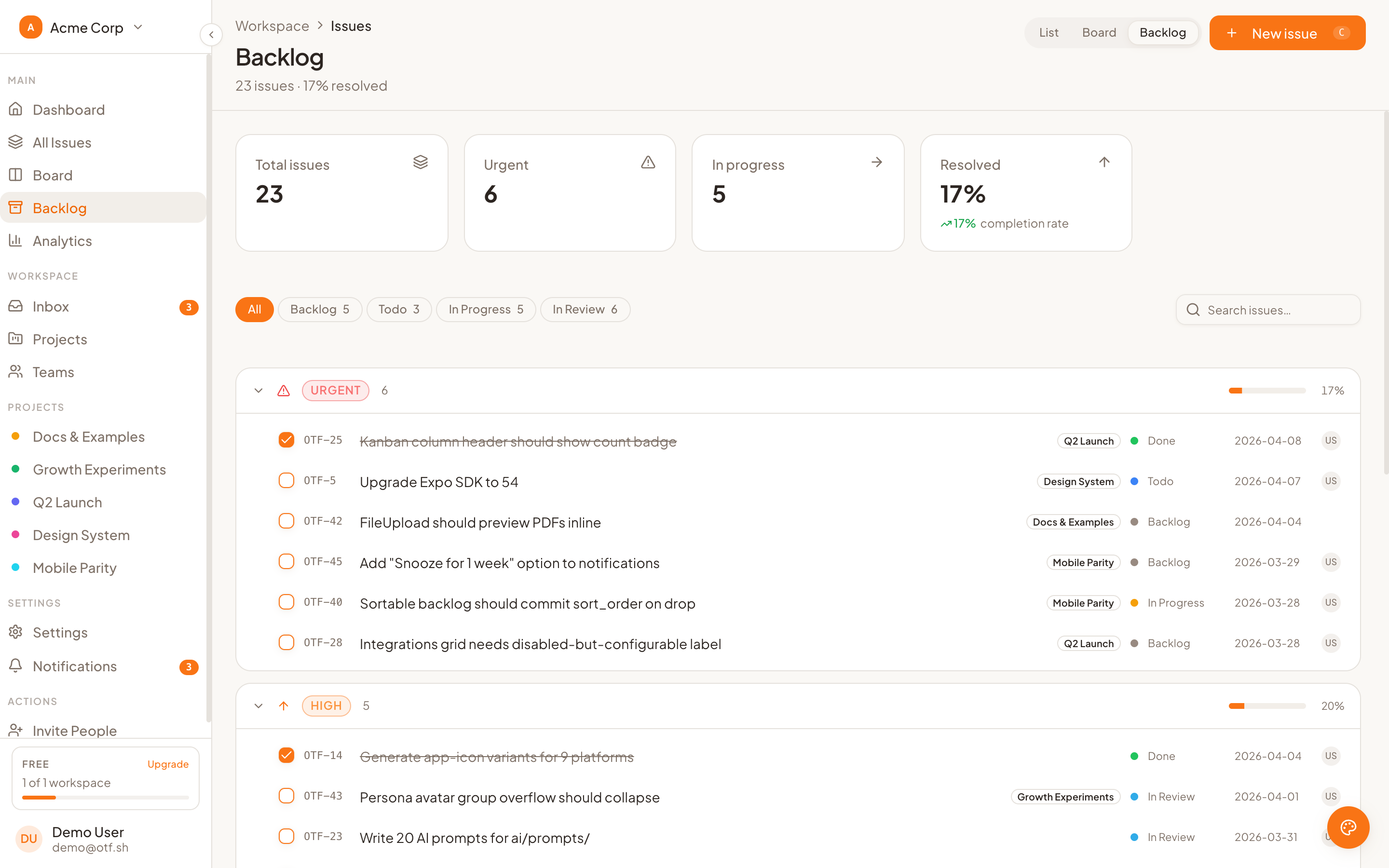Click the plus icon in New issue button
Viewport: 1389px width, 868px height.
click(1232, 33)
